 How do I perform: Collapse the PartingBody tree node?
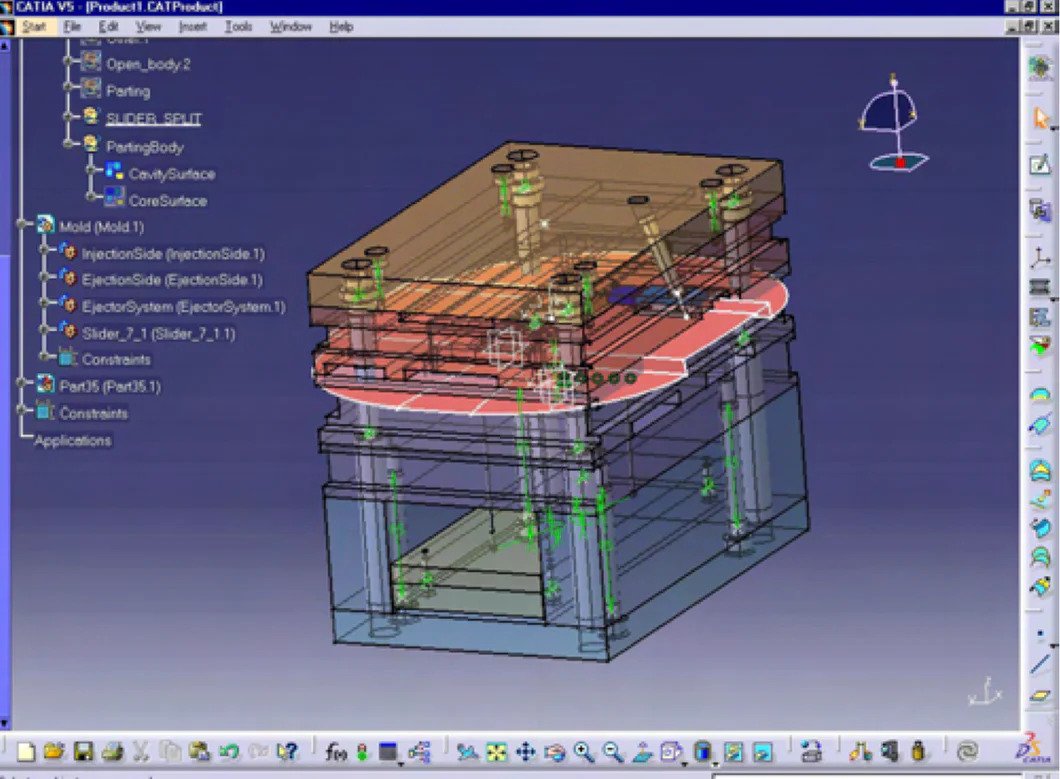click(x=68, y=143)
